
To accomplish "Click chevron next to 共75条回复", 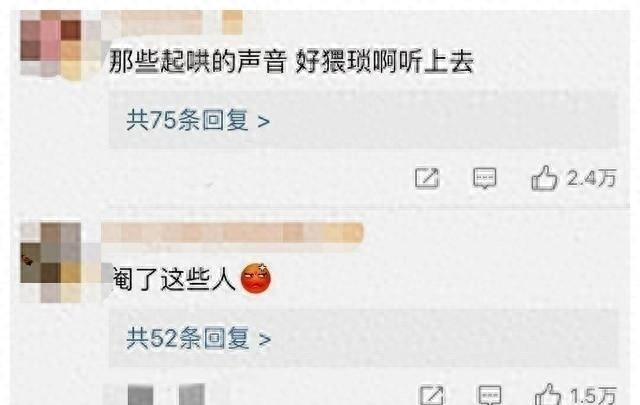I will pos(264,122).
